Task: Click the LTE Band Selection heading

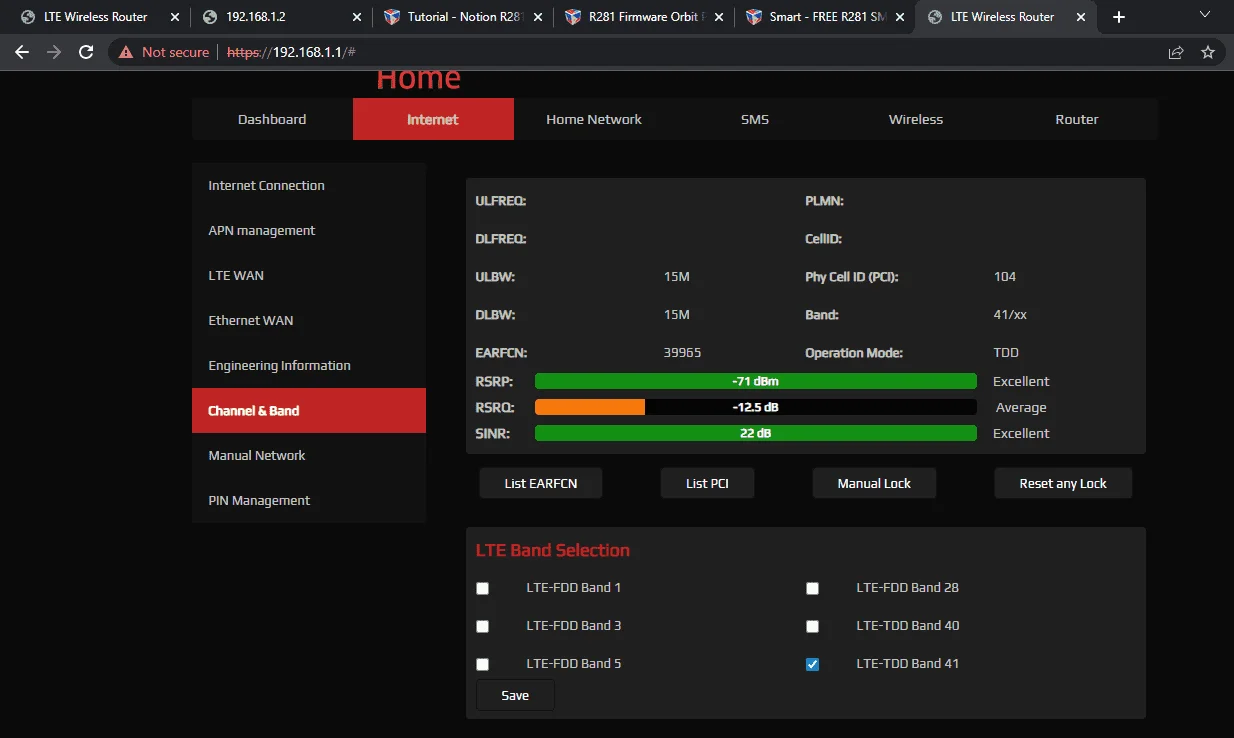Action: click(x=553, y=550)
